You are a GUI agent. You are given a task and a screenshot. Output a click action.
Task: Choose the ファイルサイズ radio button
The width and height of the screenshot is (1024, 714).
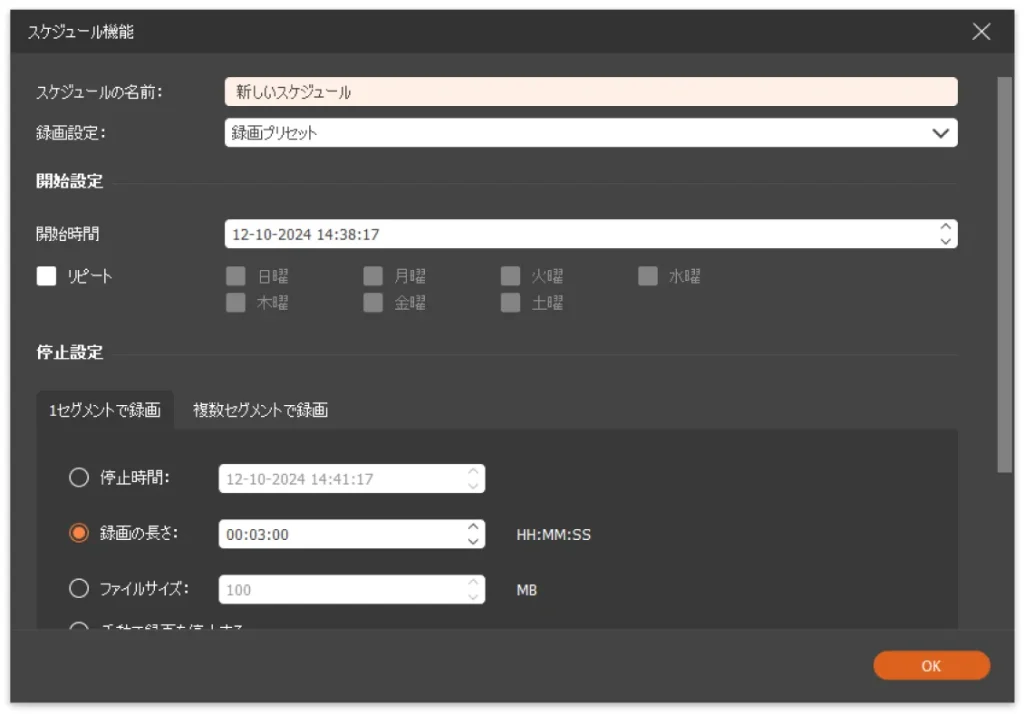79,589
